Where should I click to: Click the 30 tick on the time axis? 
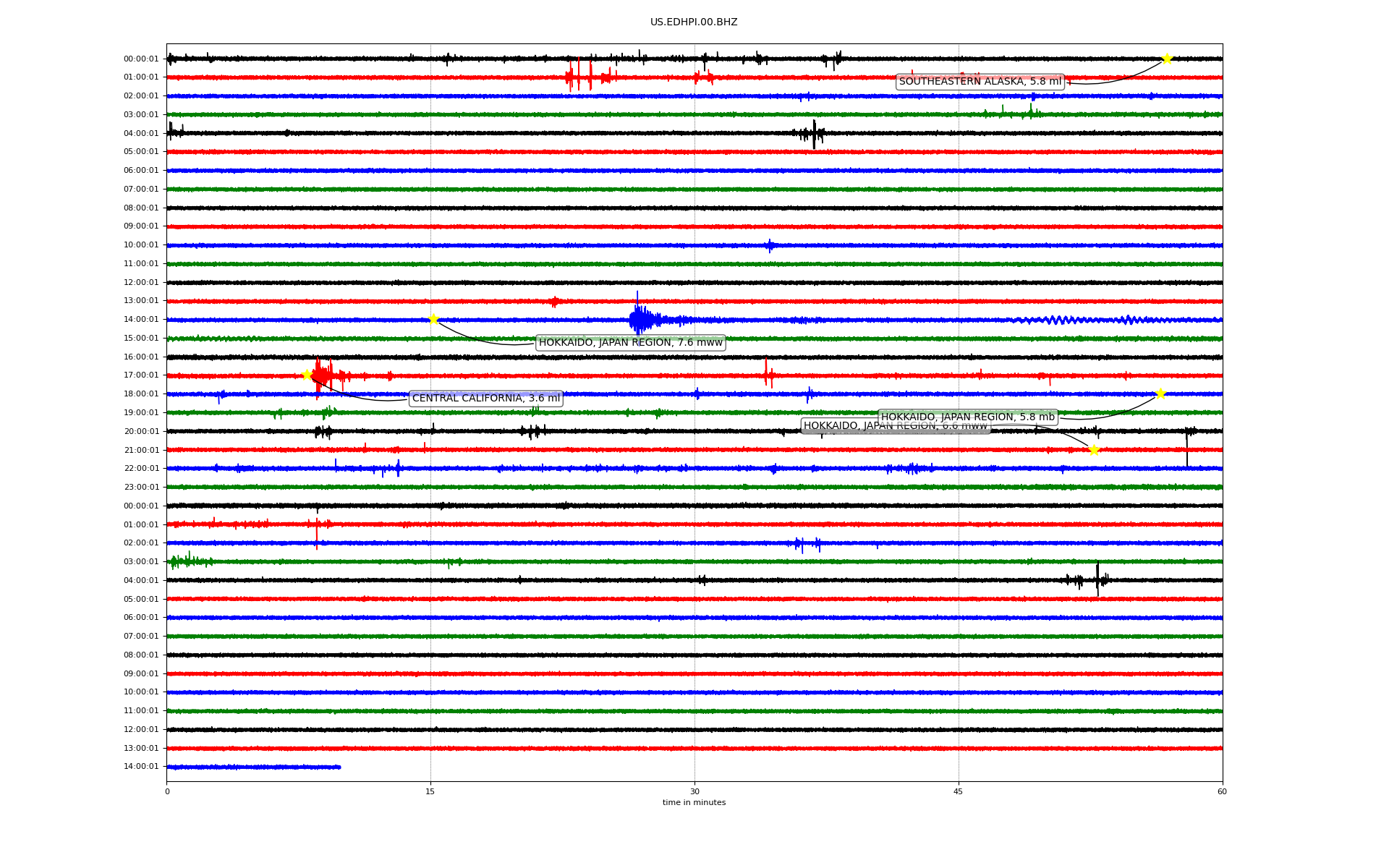click(694, 791)
